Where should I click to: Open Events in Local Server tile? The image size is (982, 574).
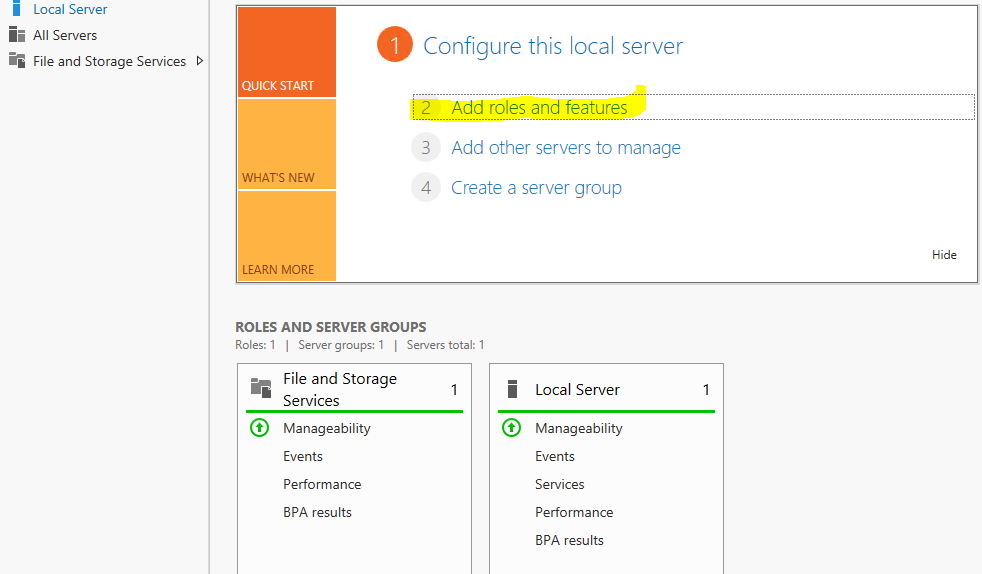pos(554,456)
